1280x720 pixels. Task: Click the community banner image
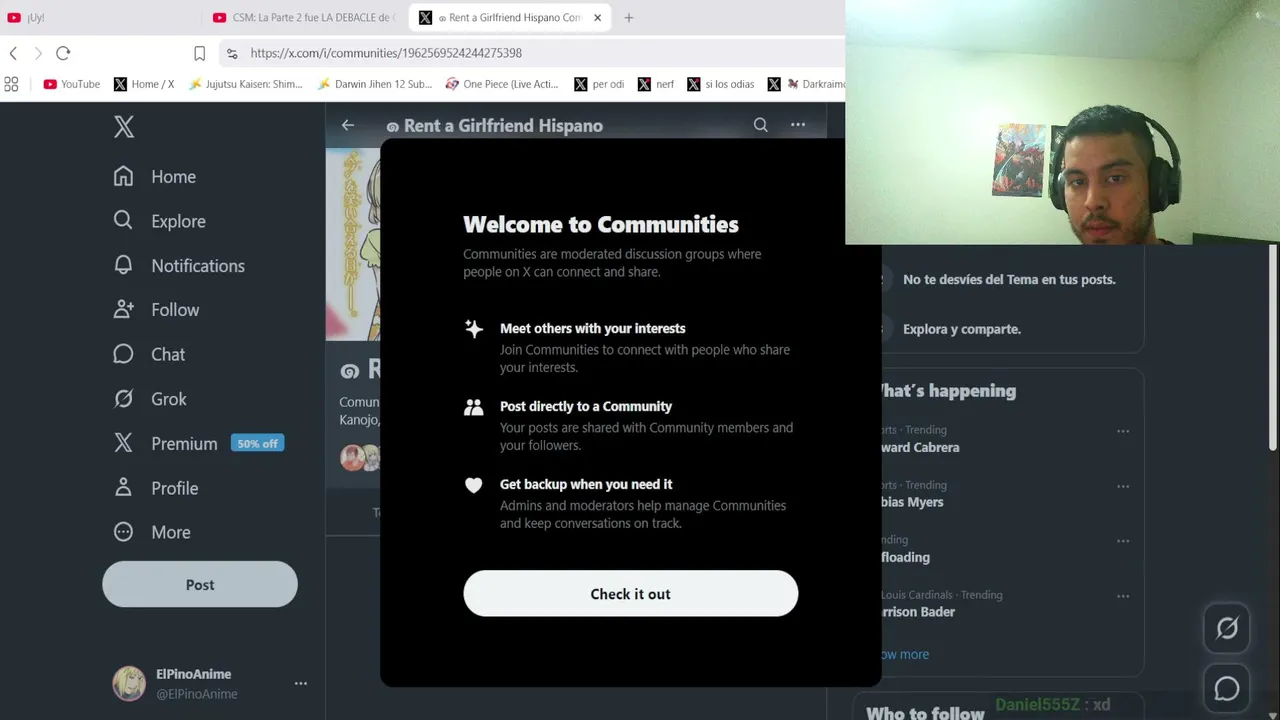coord(353,245)
